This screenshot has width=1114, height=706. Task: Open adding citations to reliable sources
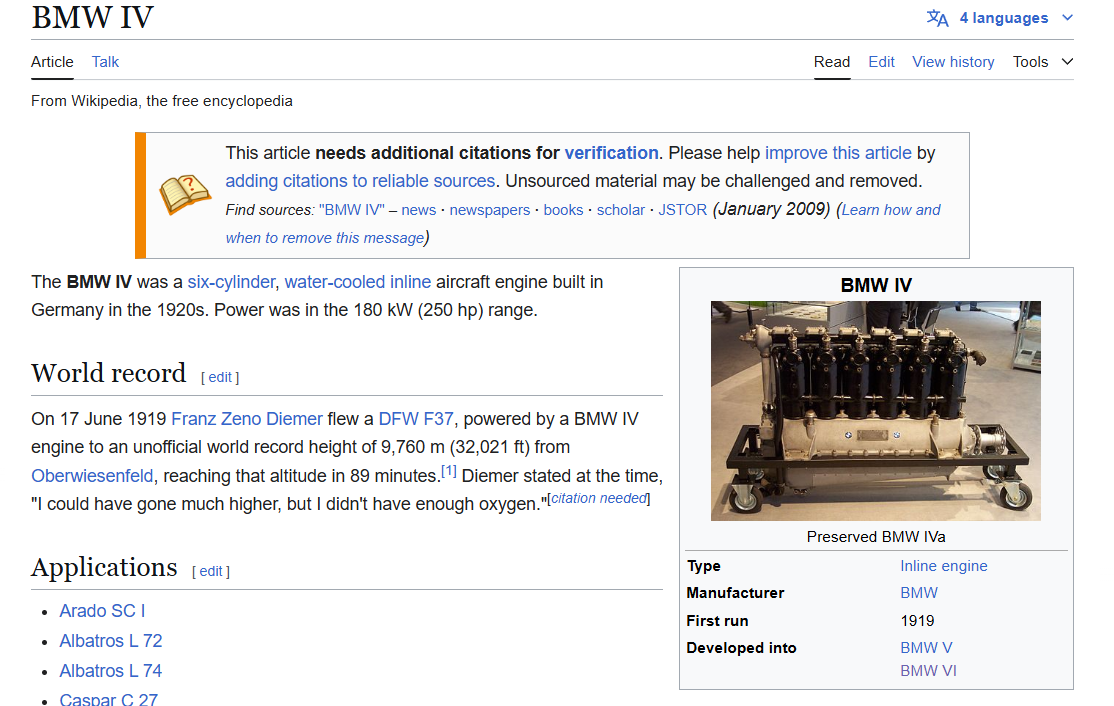click(360, 181)
